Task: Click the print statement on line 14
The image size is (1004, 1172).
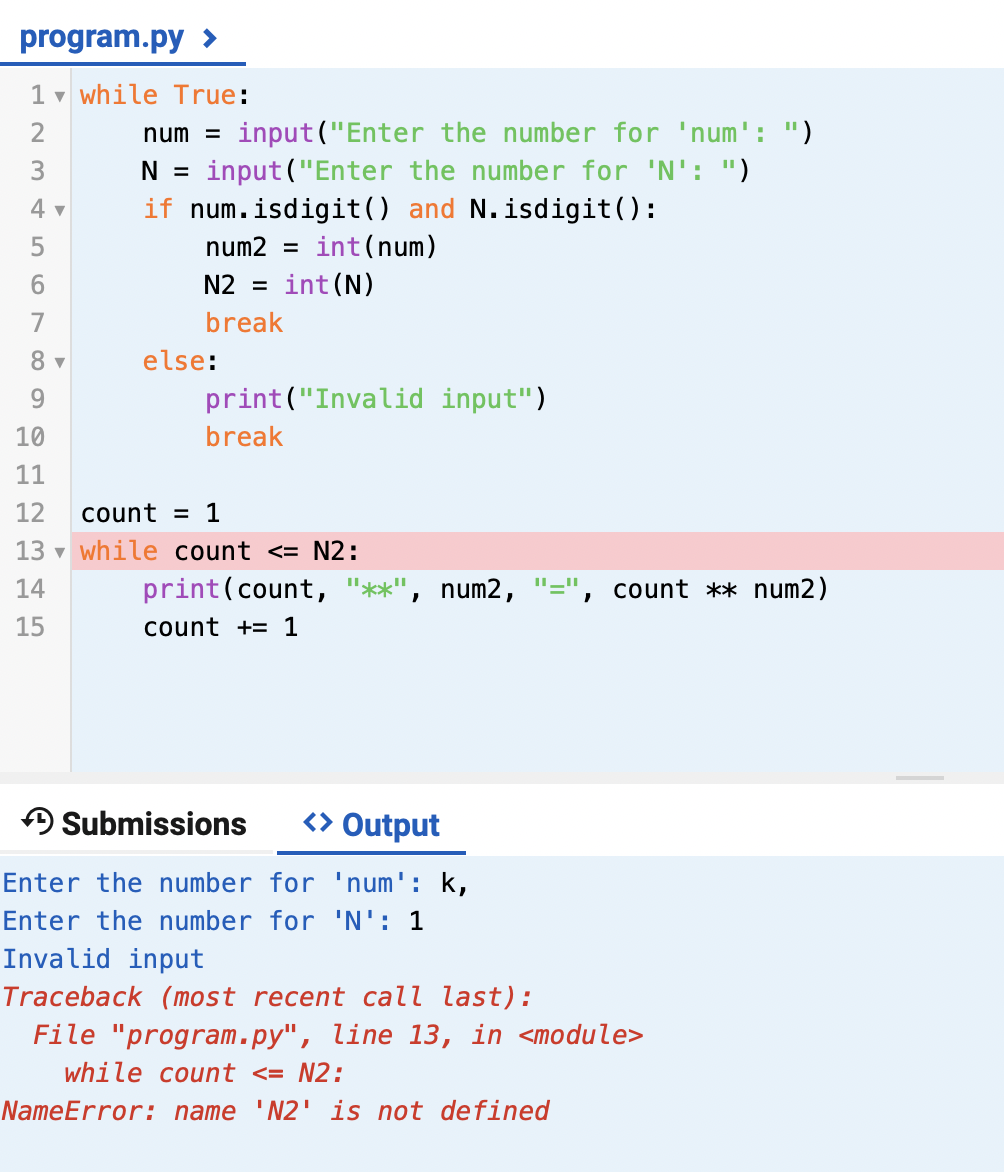Action: tap(400, 589)
